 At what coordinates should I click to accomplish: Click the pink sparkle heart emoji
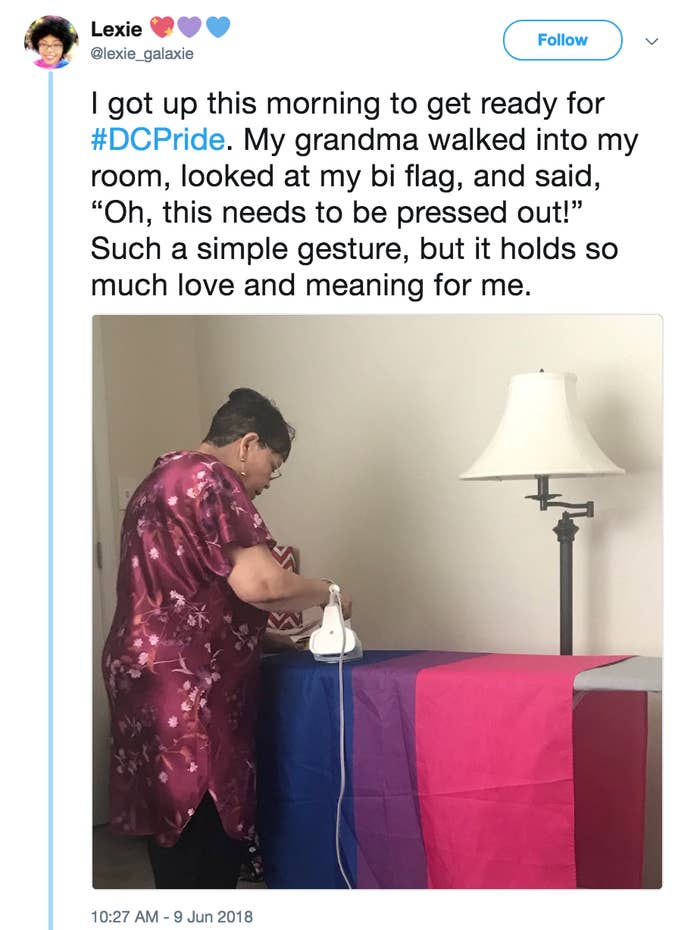160,27
